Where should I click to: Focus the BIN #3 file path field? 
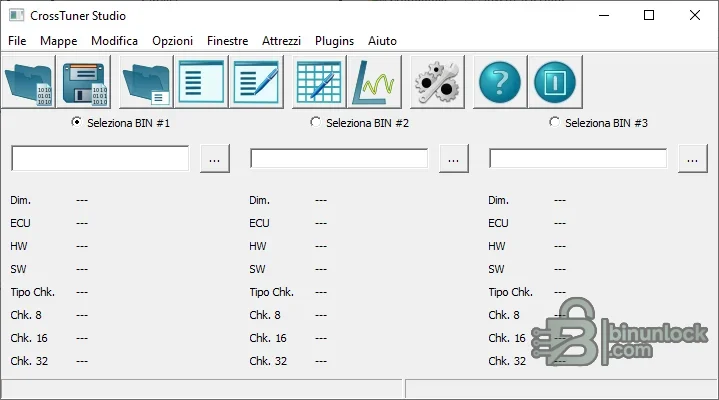click(578, 159)
